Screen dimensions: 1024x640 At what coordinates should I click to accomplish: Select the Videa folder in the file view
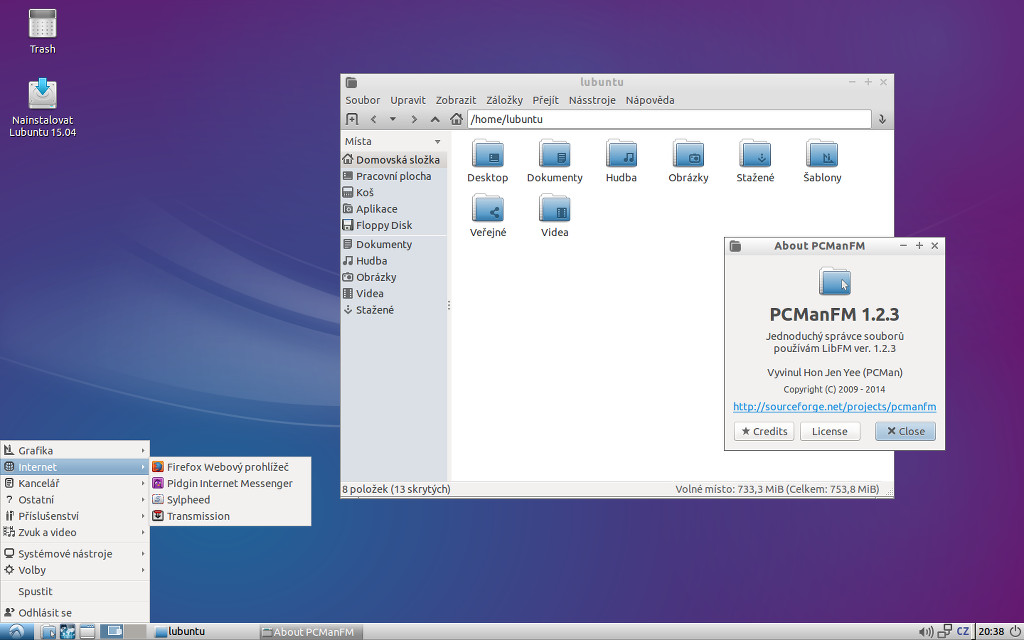554,215
